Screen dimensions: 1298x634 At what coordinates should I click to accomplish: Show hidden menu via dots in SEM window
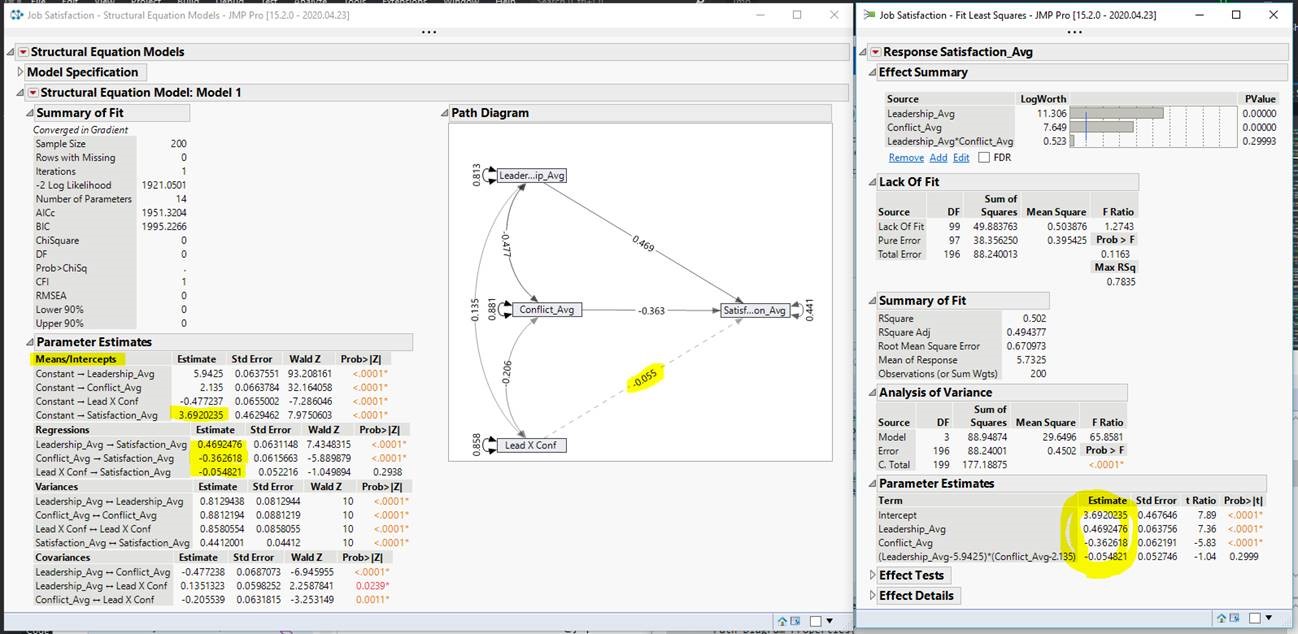point(428,32)
